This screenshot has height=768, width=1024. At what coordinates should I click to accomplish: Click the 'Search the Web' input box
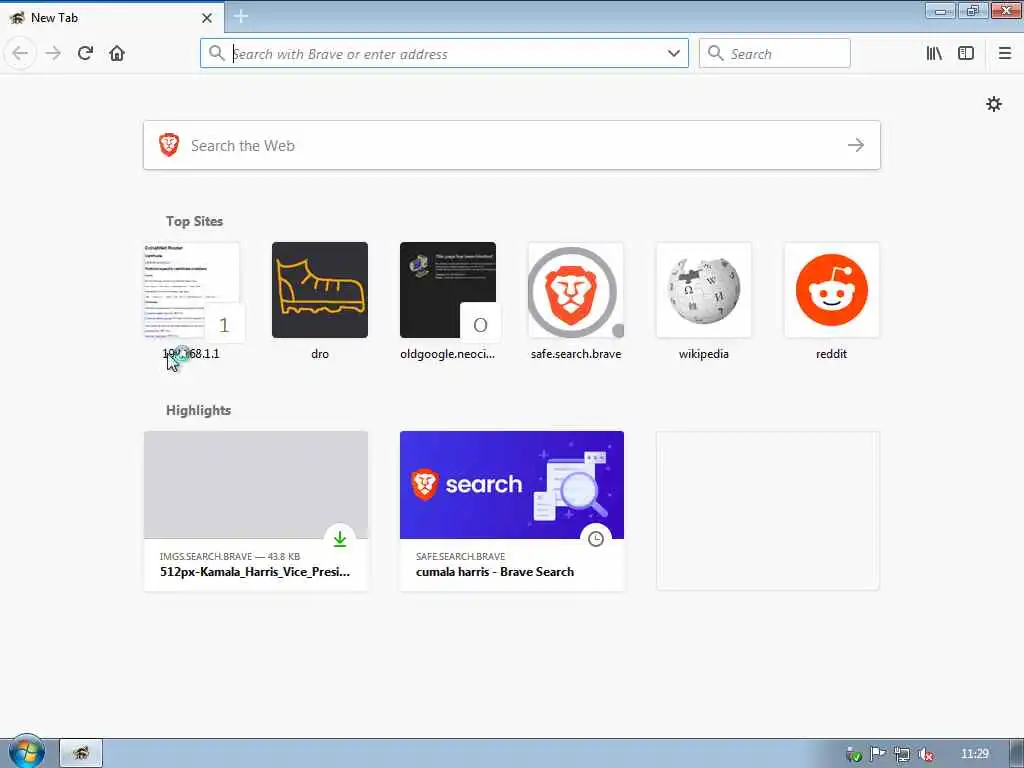(512, 145)
